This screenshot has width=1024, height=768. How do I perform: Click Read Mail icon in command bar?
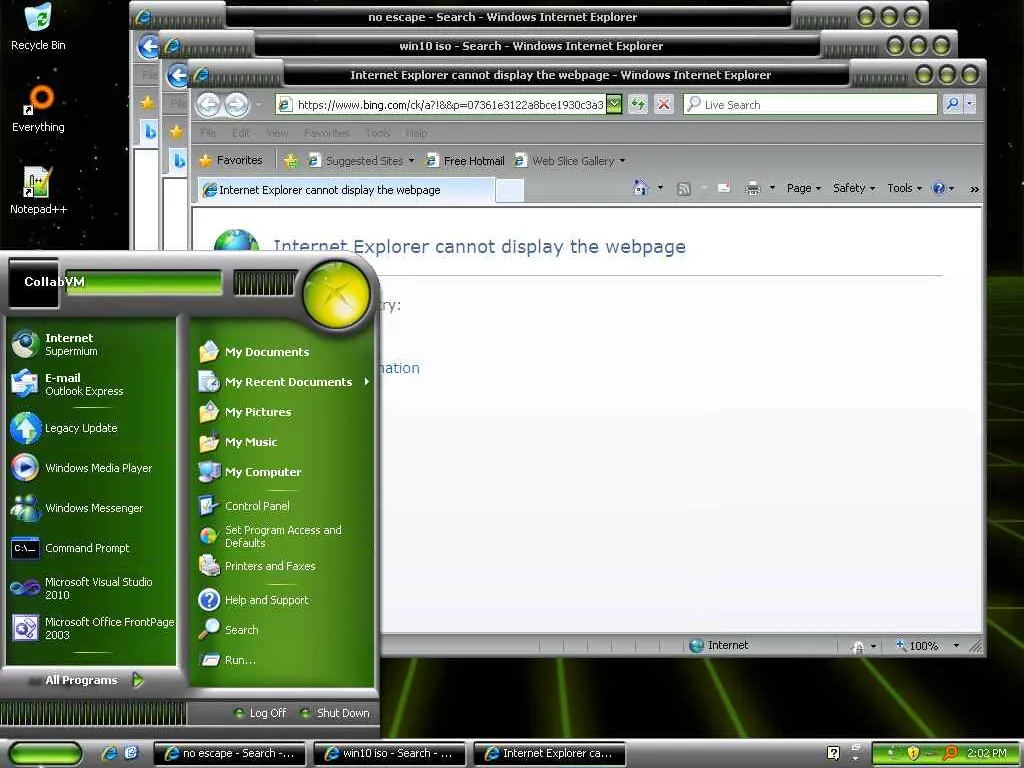724,188
